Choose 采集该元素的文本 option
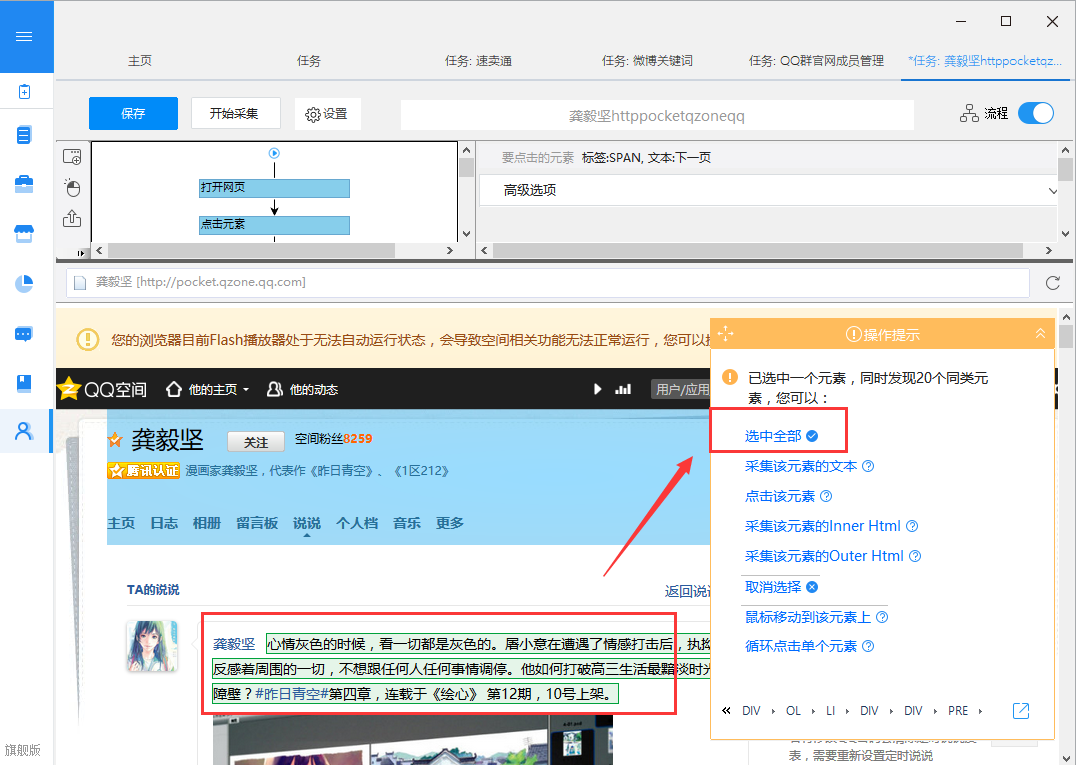The width and height of the screenshot is (1076, 765). 801,467
